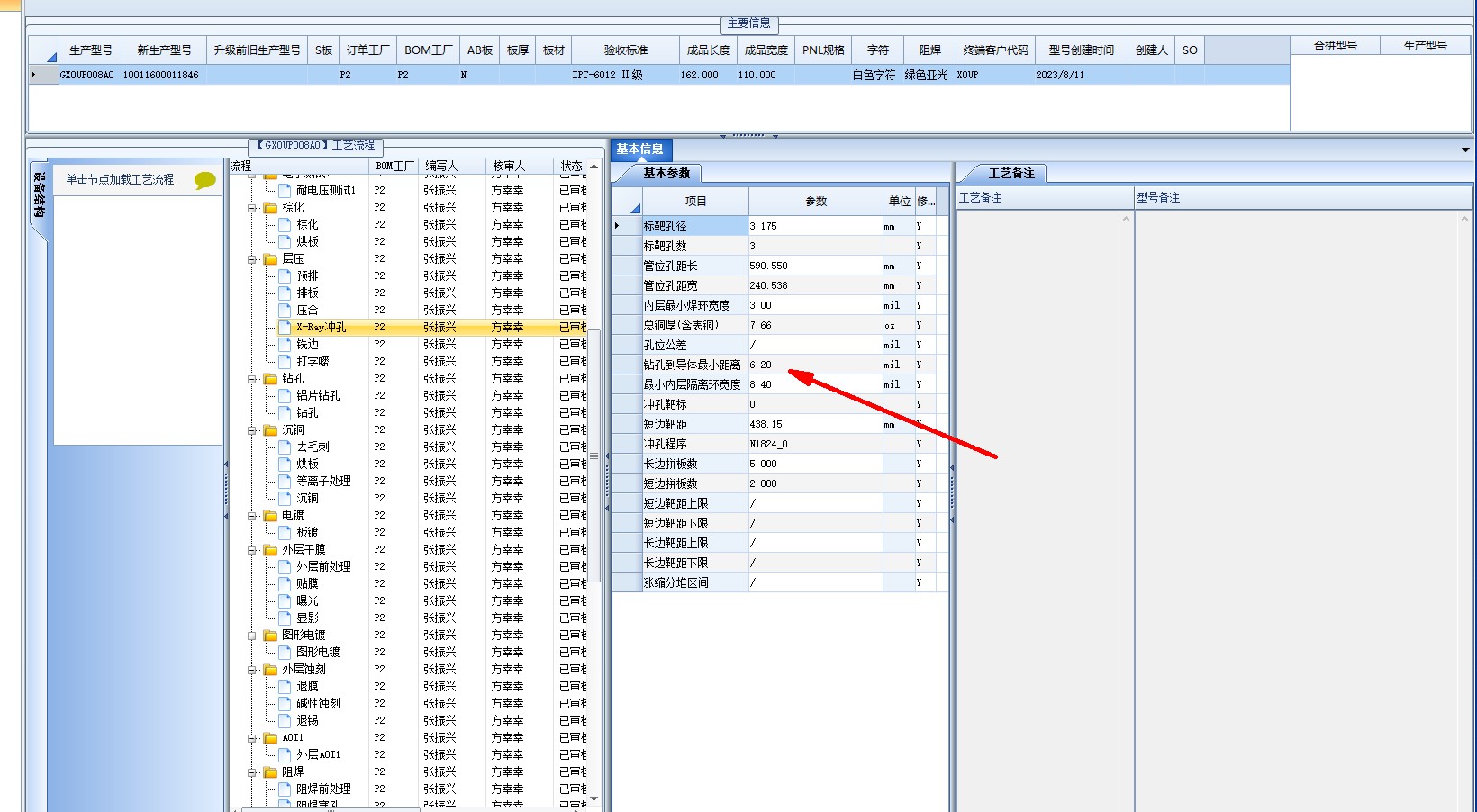This screenshot has height=812, width=1477.
Task: Click the 参数 column header
Action: (x=816, y=202)
